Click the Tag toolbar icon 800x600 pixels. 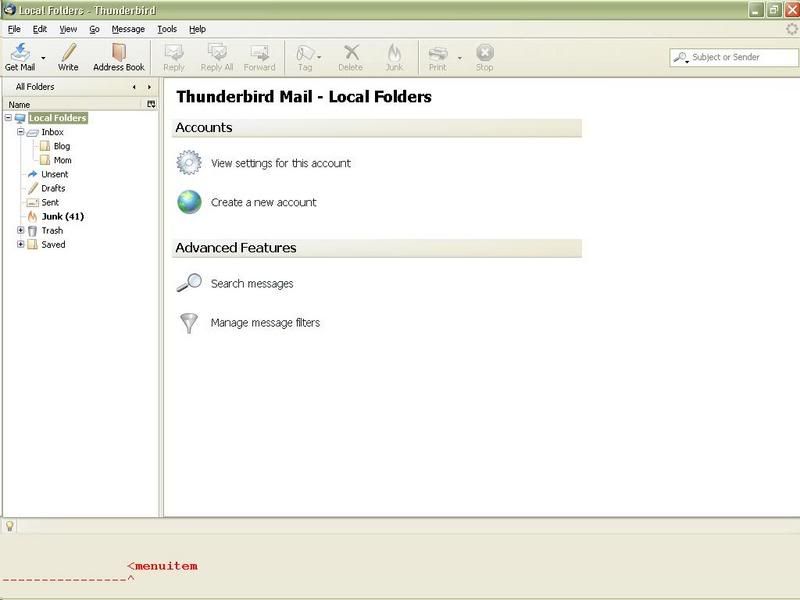point(305,53)
